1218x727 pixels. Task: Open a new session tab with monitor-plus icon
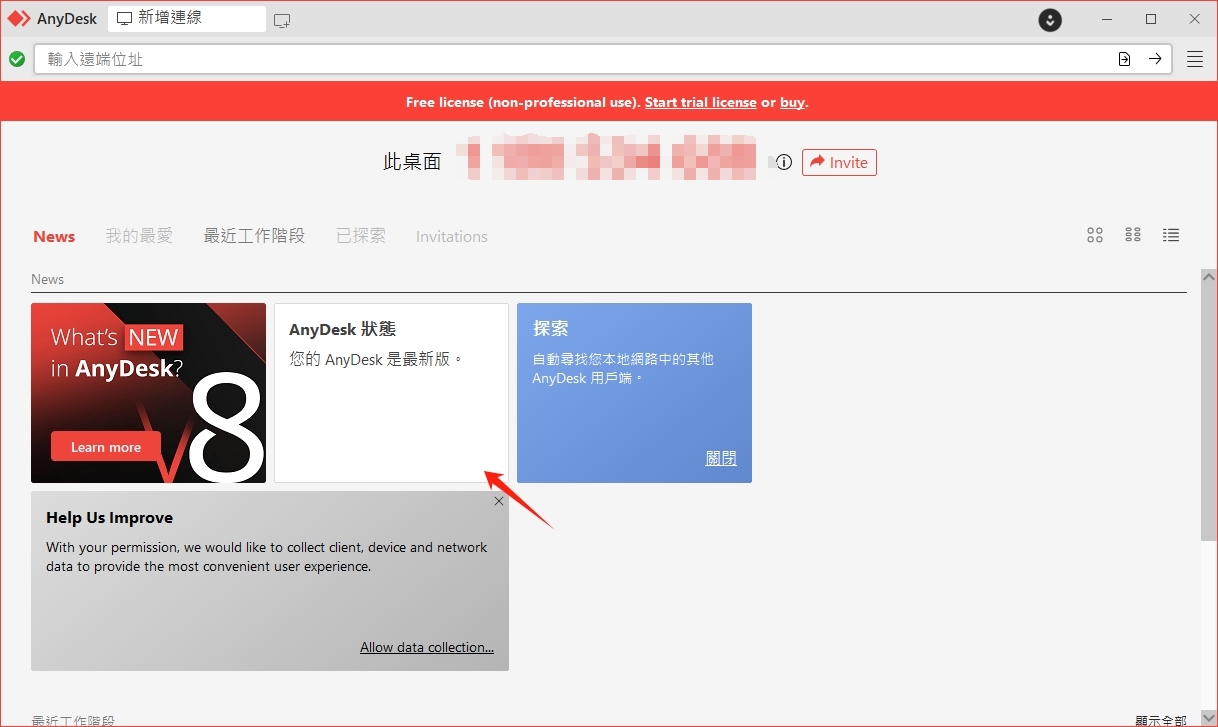[x=282, y=19]
